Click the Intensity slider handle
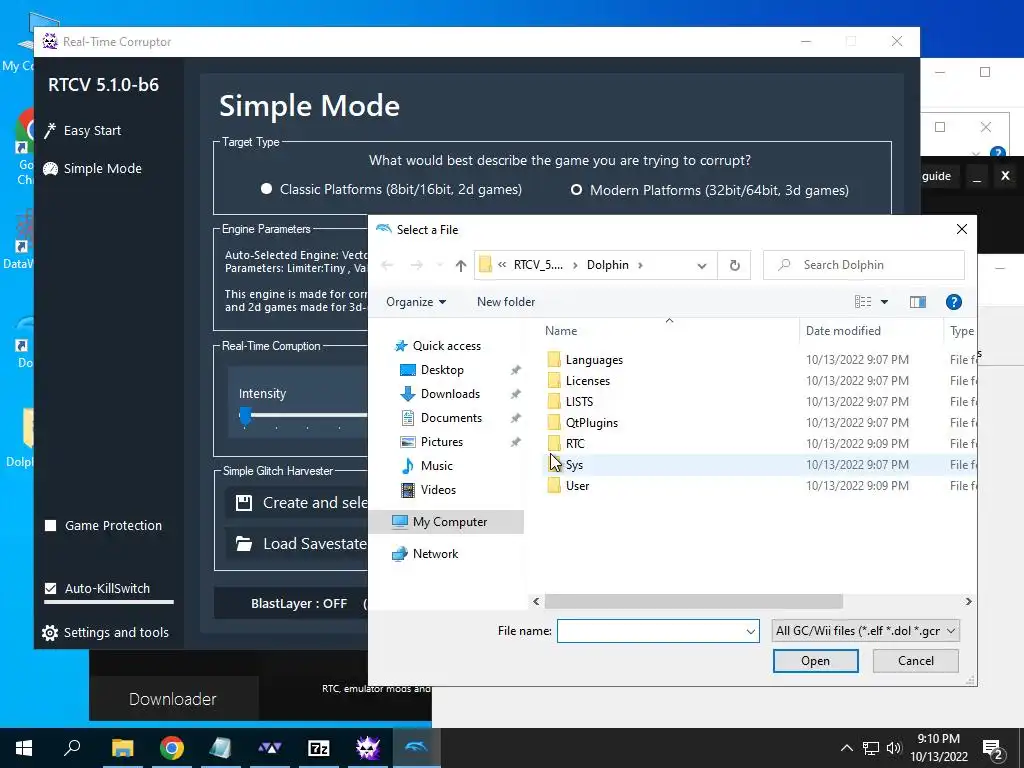Screen dimensions: 1024x768 pos(245,415)
